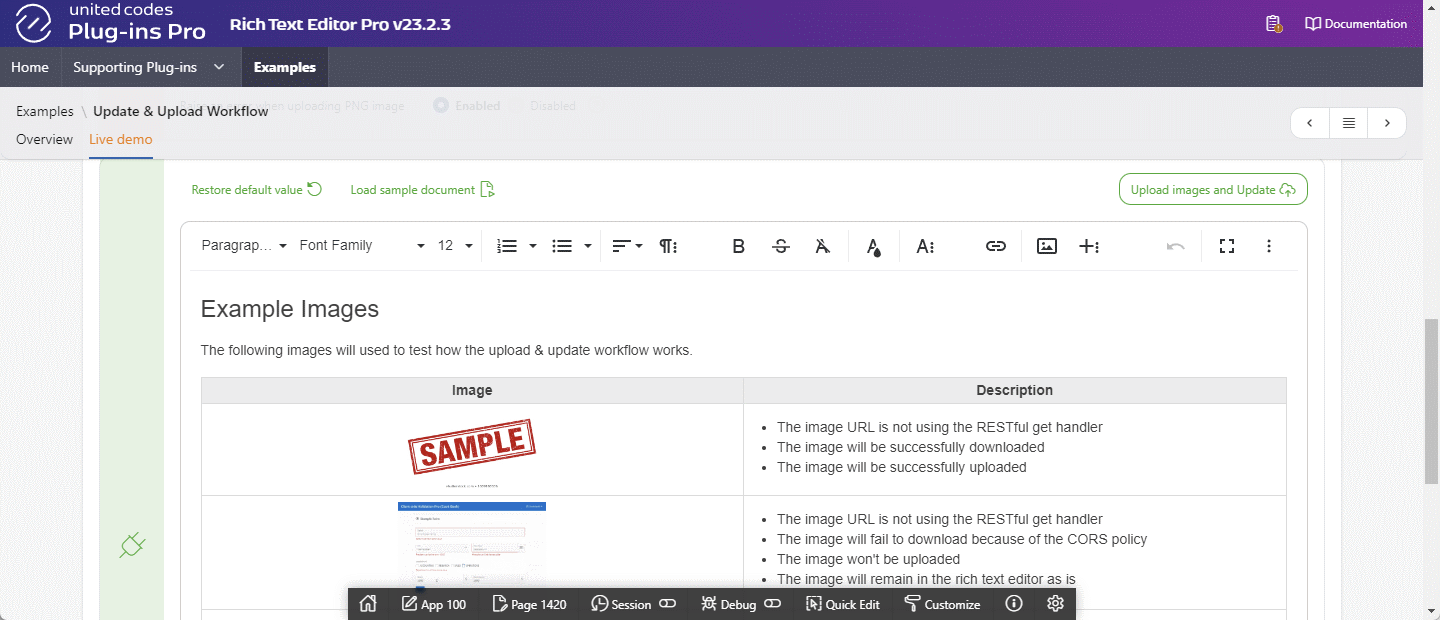Viewport: 1440px width, 620px height.
Task: Expand unordered list style arrow
Action: click(x=588, y=246)
